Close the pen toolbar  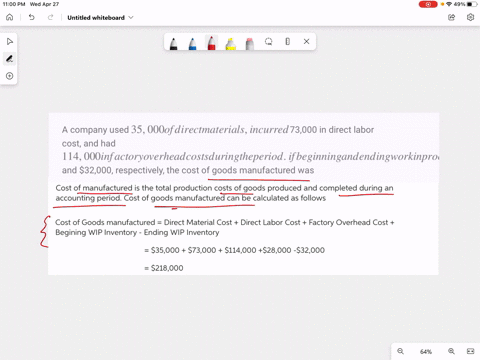306,42
